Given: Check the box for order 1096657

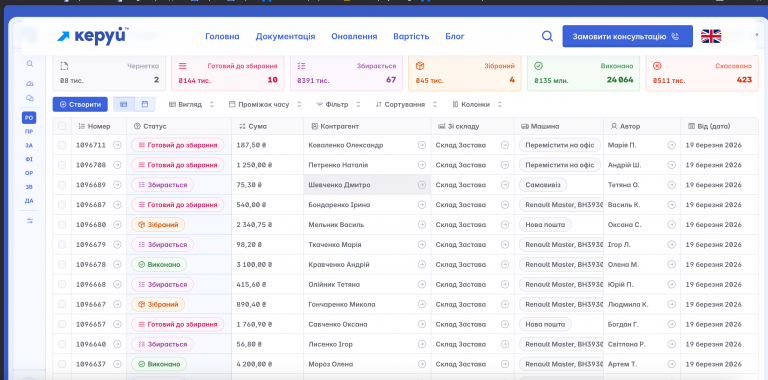Looking at the screenshot, I should pos(62,324).
